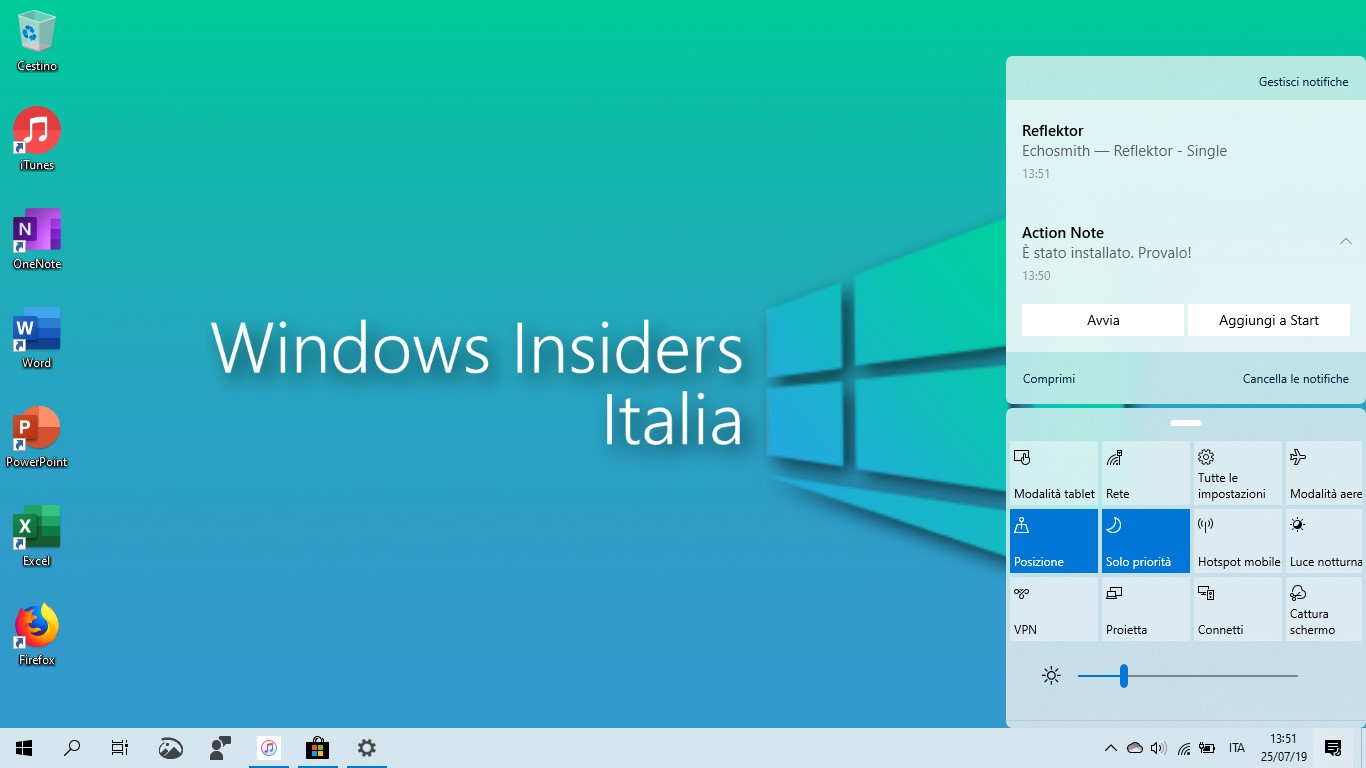Open the Firefox desktop shortcut
1366x768 pixels.
pyautogui.click(x=37, y=635)
